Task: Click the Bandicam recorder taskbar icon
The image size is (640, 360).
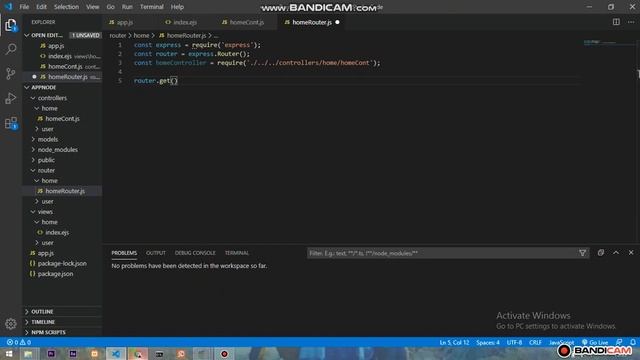Action: point(224,353)
